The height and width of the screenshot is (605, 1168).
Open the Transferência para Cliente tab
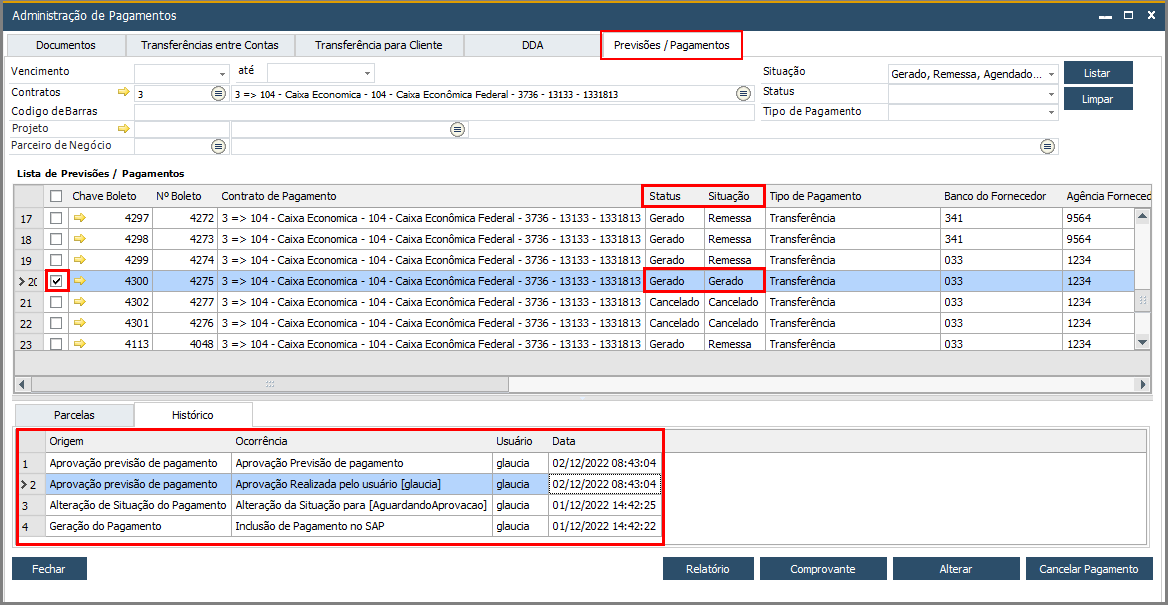coord(378,45)
